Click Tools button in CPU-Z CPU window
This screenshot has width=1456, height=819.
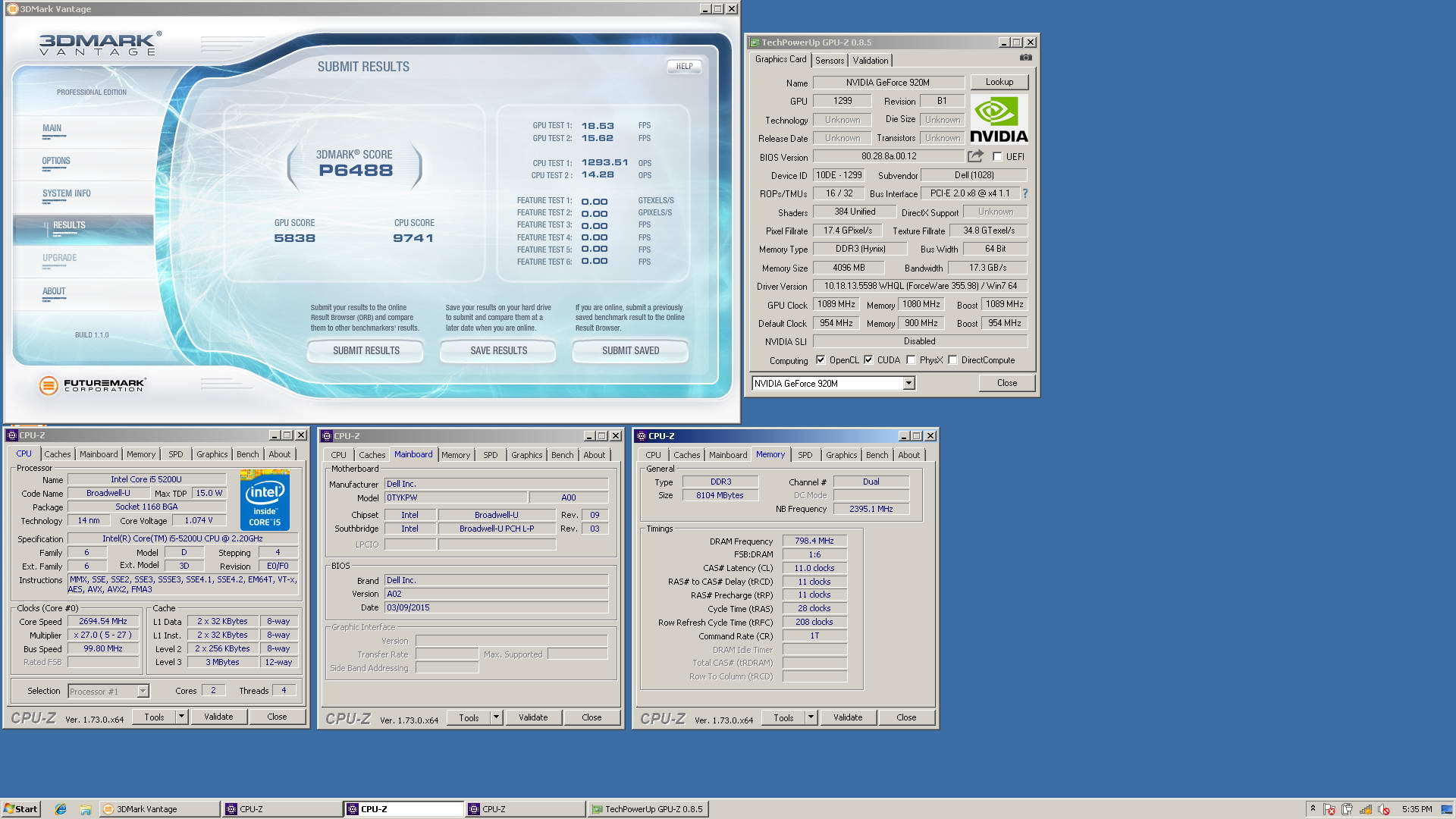coord(154,717)
